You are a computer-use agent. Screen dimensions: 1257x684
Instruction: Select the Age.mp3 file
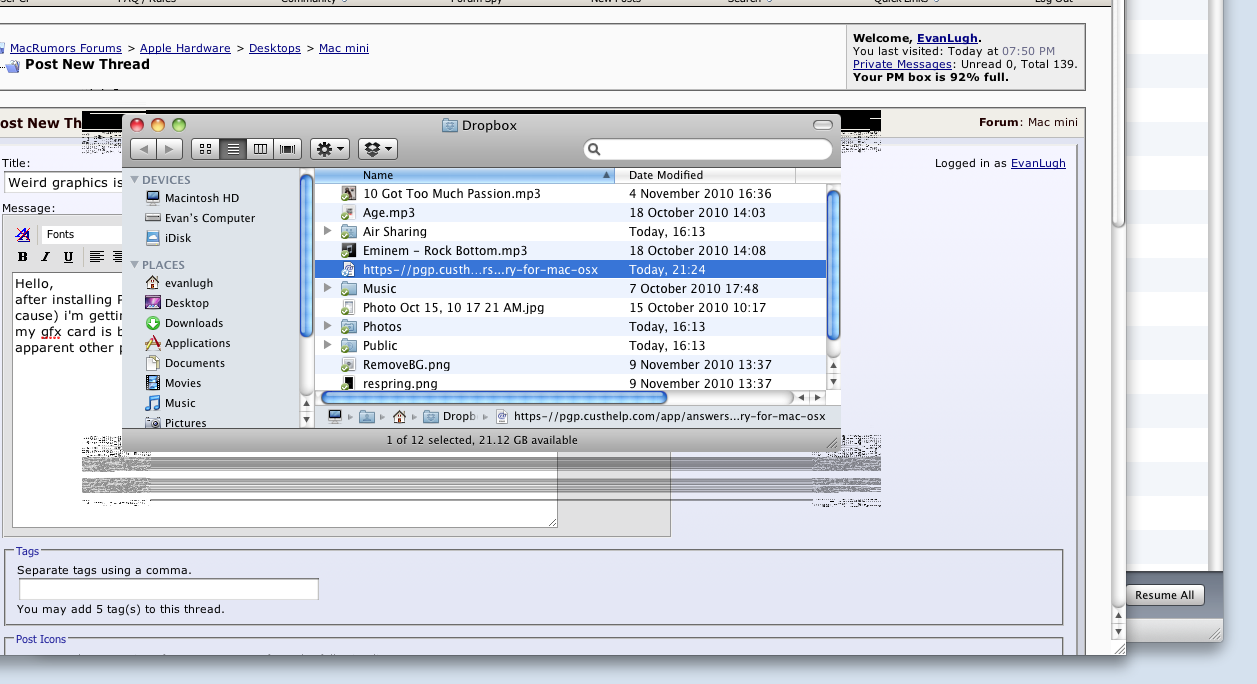click(570, 213)
